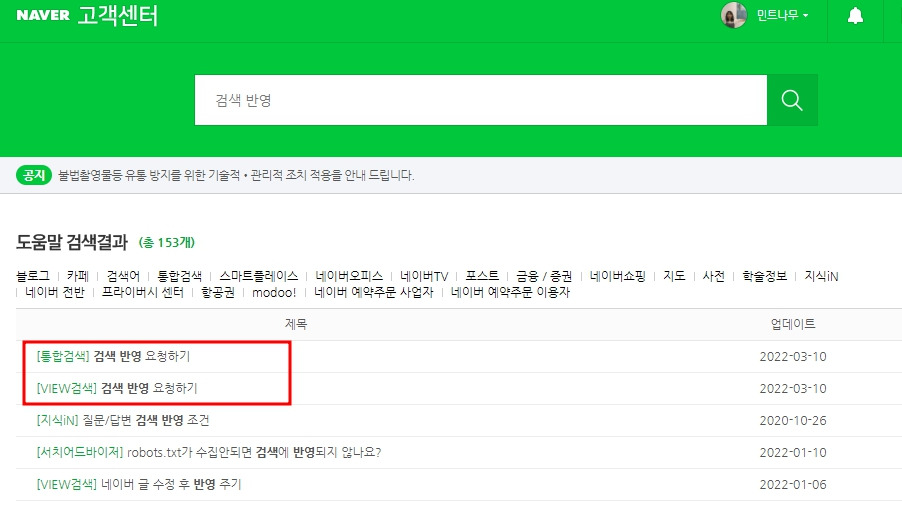Focus the search field containing 검색 반영

[x=481, y=100]
